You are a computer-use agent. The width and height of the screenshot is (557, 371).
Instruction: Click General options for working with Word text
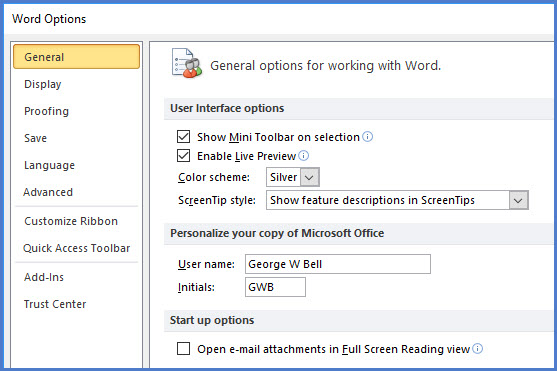tap(325, 66)
